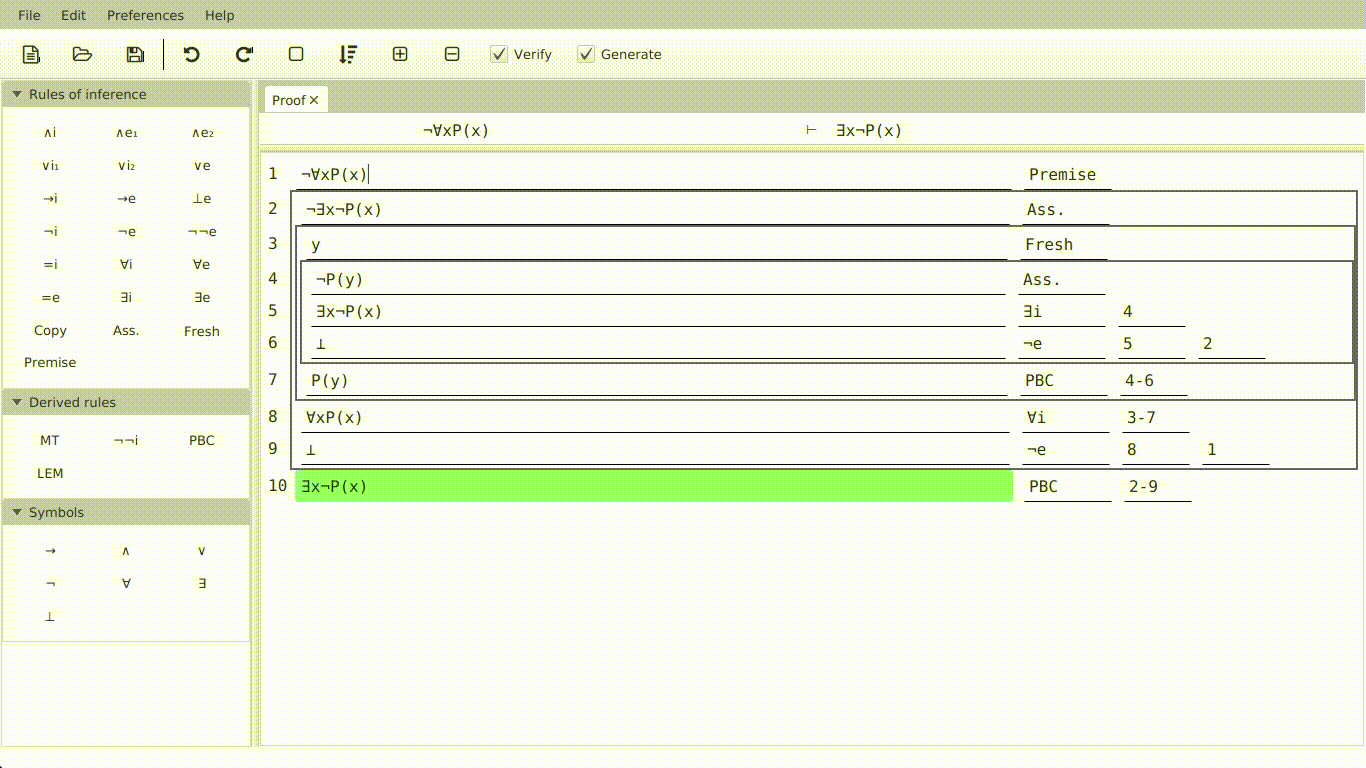Click the open box square toolbar icon
Image resolution: width=1366 pixels, height=768 pixels.
(296, 54)
